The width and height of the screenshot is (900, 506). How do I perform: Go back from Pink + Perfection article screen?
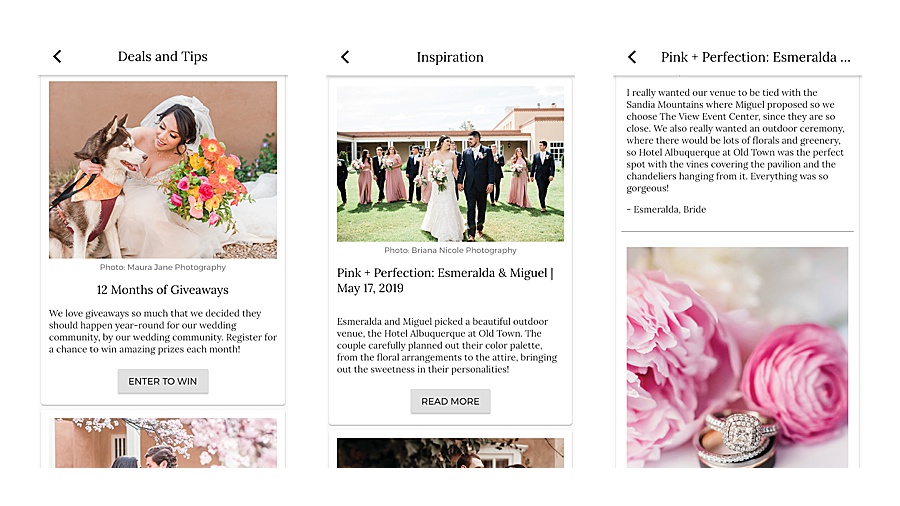[x=632, y=57]
